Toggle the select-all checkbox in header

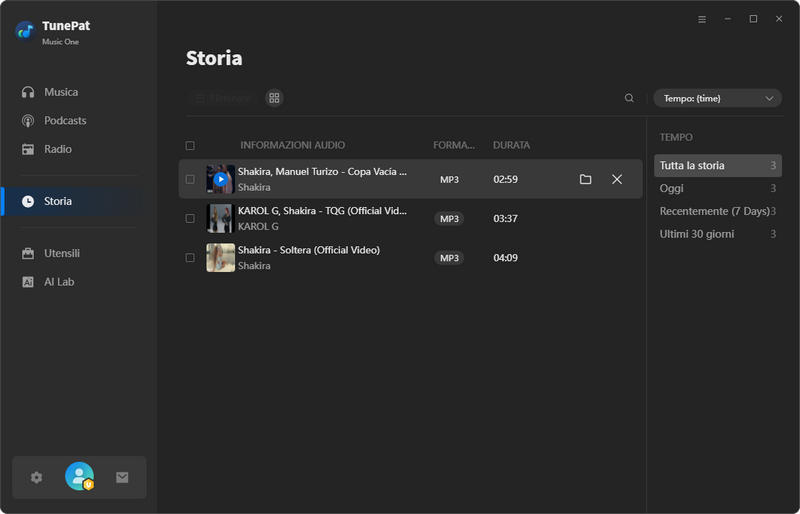point(190,146)
